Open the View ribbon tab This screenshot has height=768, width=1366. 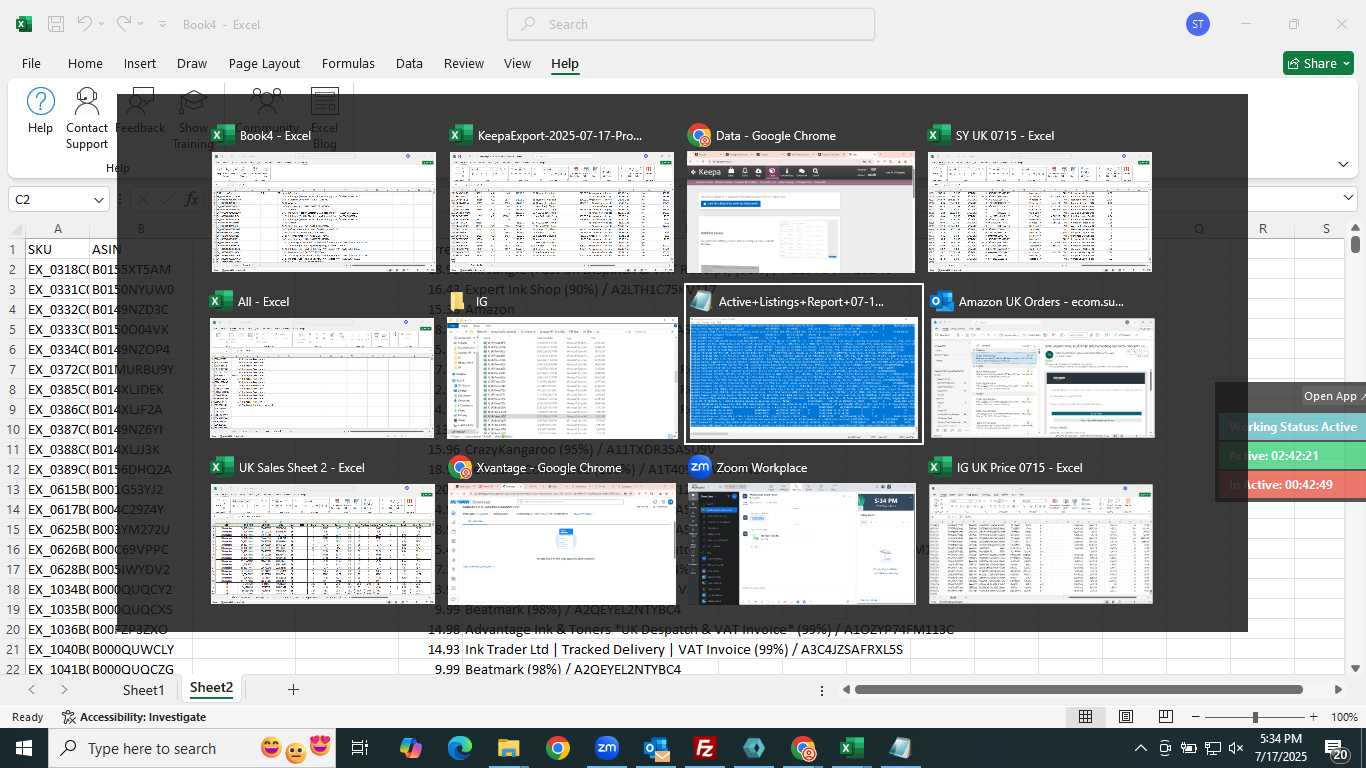(x=517, y=63)
